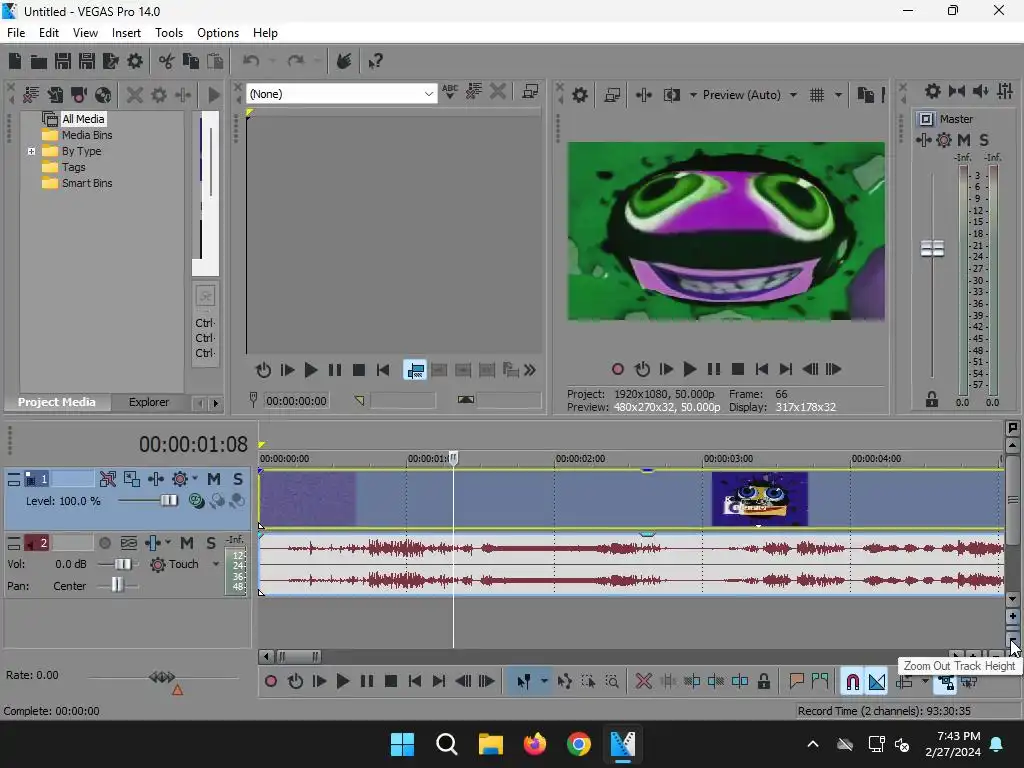Expand the By Type tree node
Image resolution: width=1024 pixels, height=768 pixels.
(31, 152)
